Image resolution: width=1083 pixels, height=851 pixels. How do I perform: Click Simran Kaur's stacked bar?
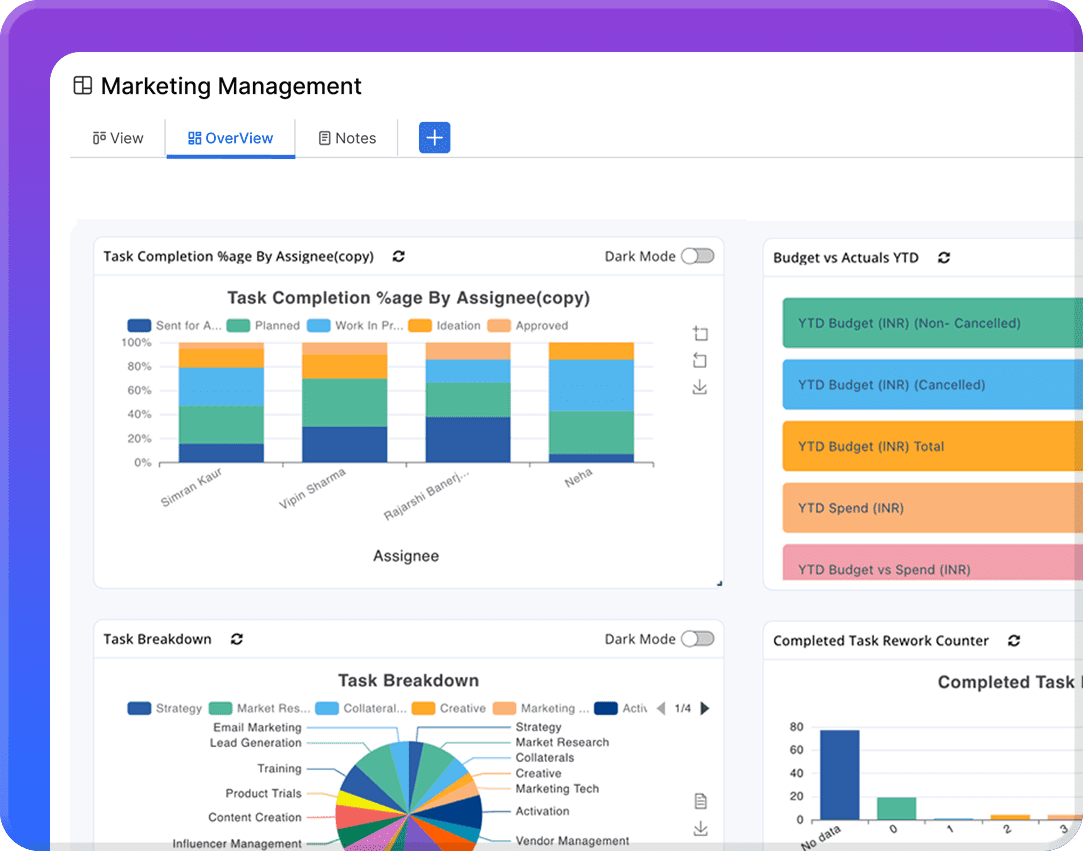point(221,402)
